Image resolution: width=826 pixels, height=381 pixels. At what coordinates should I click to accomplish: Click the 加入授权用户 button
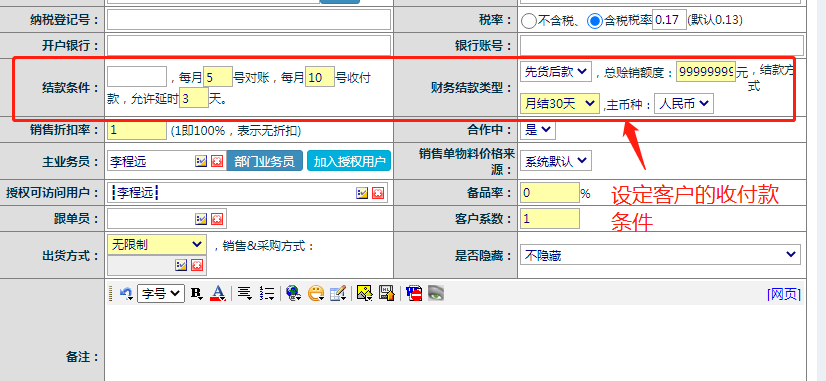coord(349,161)
